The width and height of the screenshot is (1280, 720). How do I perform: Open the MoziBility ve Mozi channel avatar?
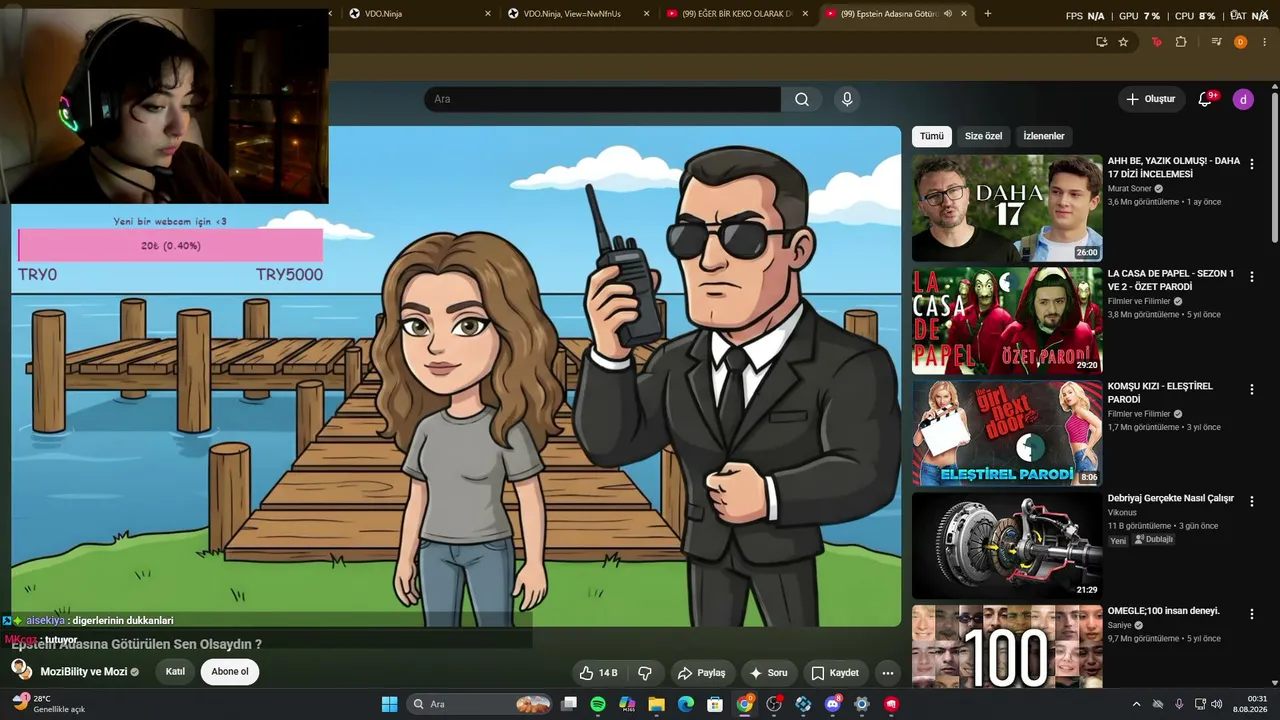(x=21, y=670)
